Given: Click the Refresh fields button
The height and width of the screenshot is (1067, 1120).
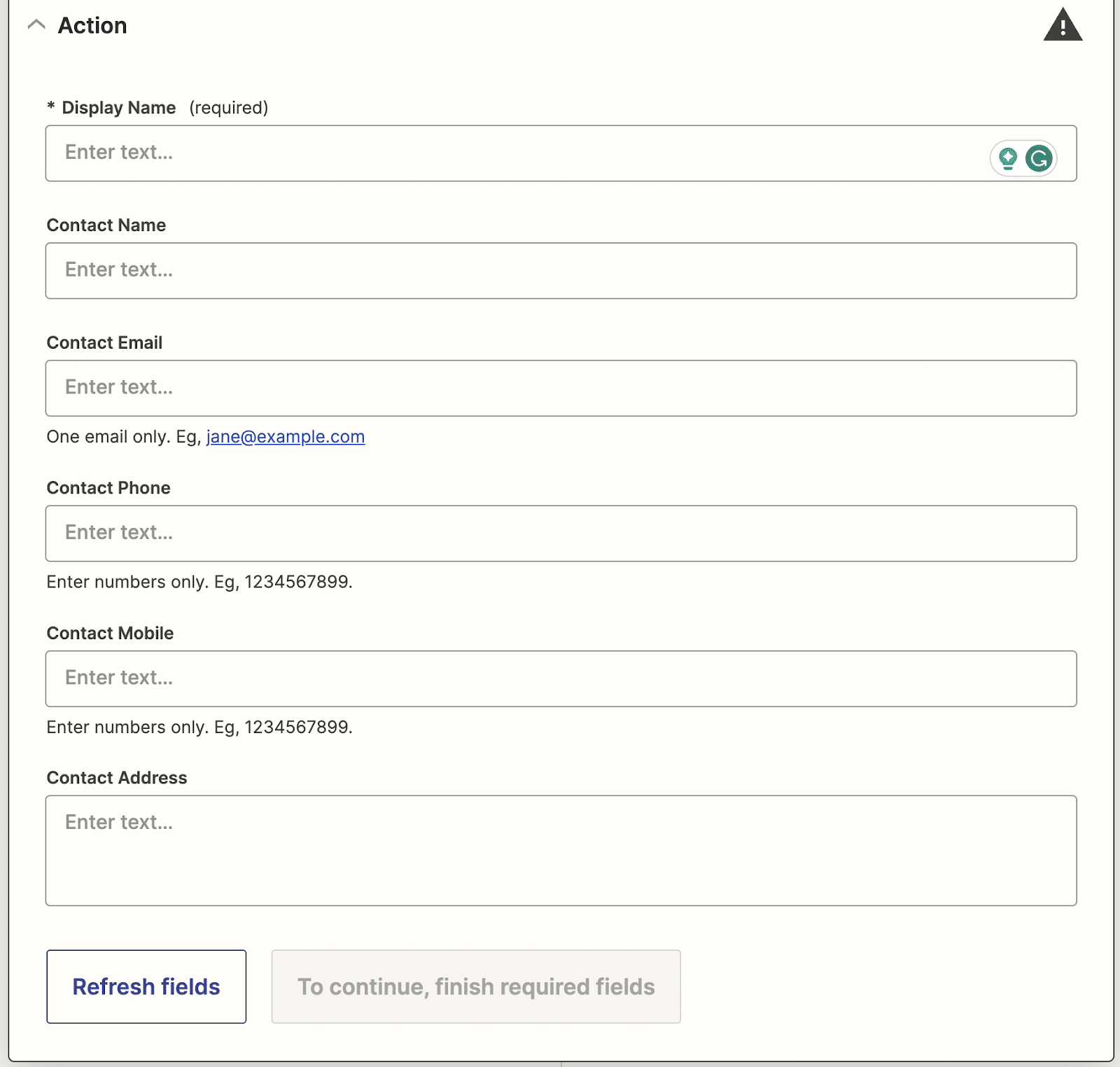Looking at the screenshot, I should click(x=146, y=986).
